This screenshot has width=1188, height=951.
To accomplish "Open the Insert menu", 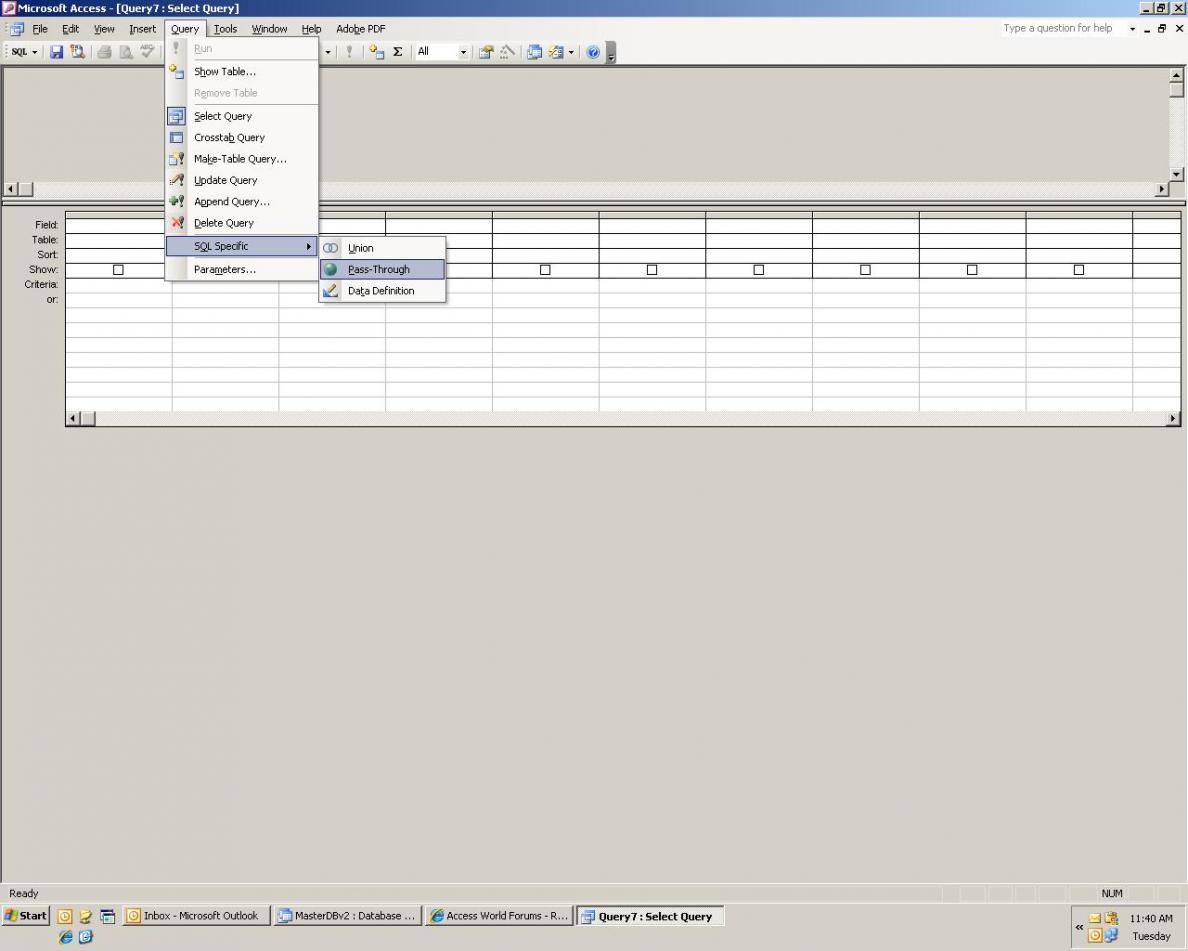I will pos(142,29).
